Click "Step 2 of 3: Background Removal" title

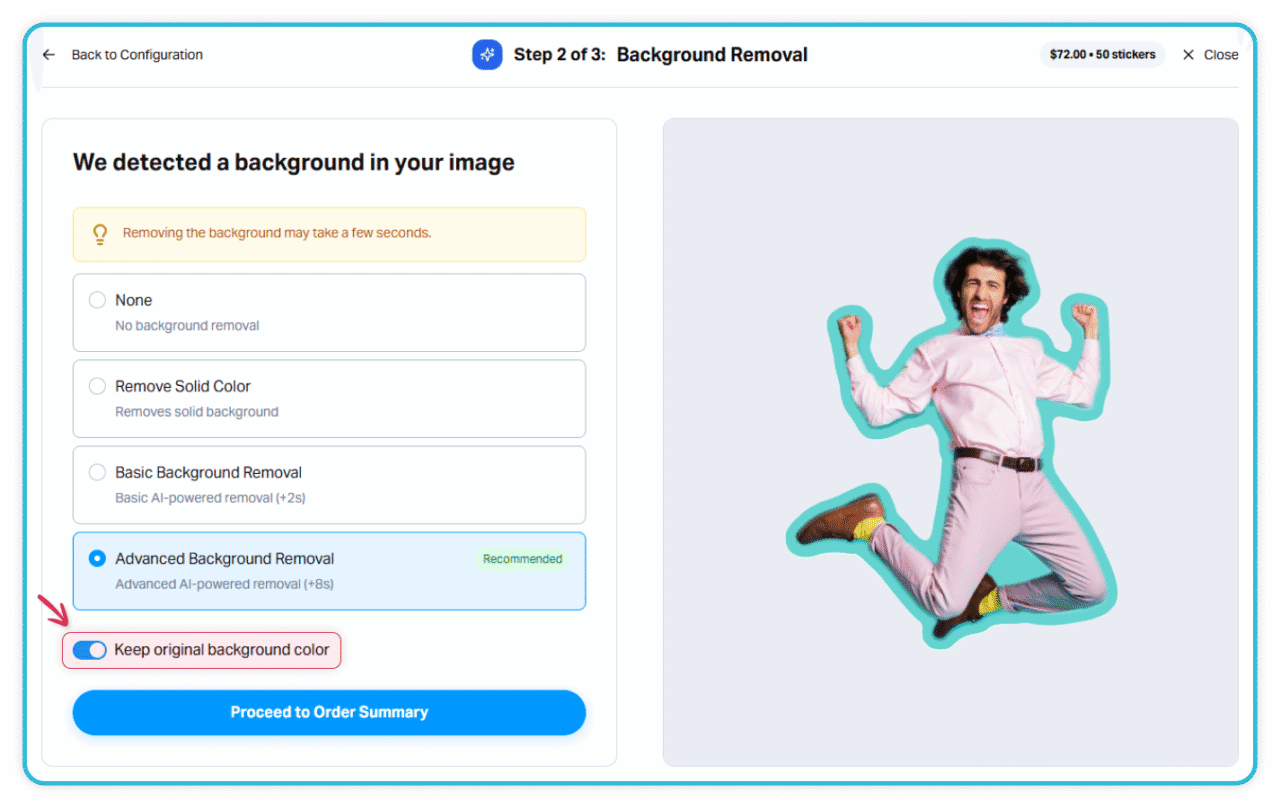[661, 55]
